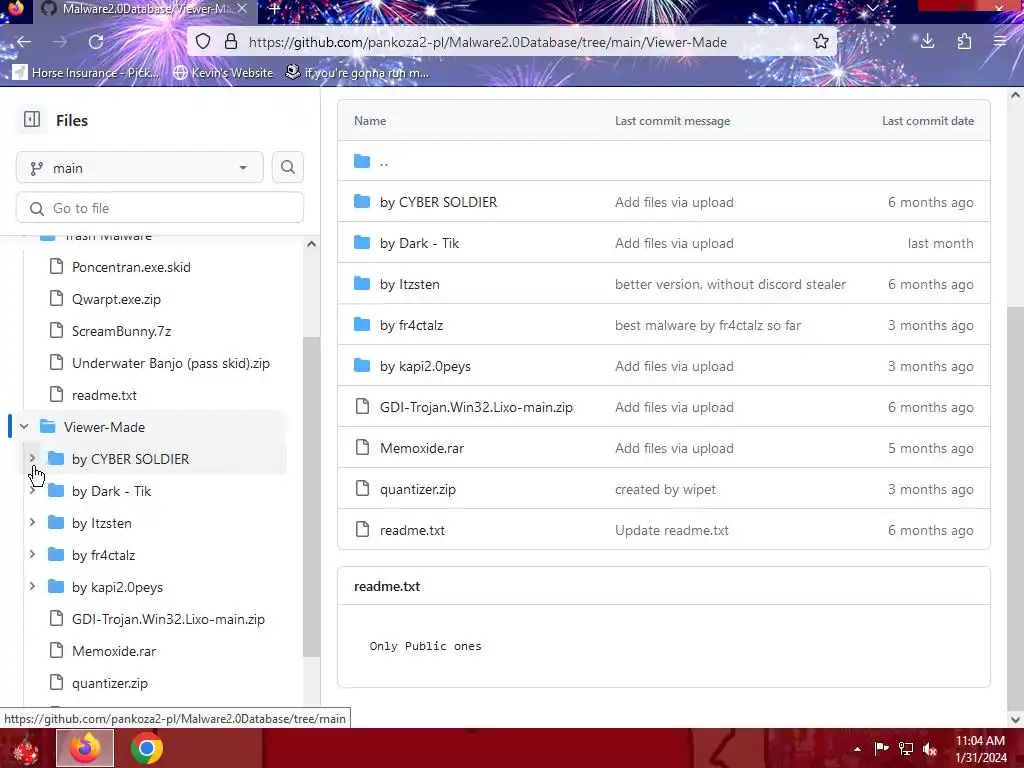Select the Malware2.0Database browser tab
Image resolution: width=1024 pixels, height=768 pixels.
[x=144, y=9]
